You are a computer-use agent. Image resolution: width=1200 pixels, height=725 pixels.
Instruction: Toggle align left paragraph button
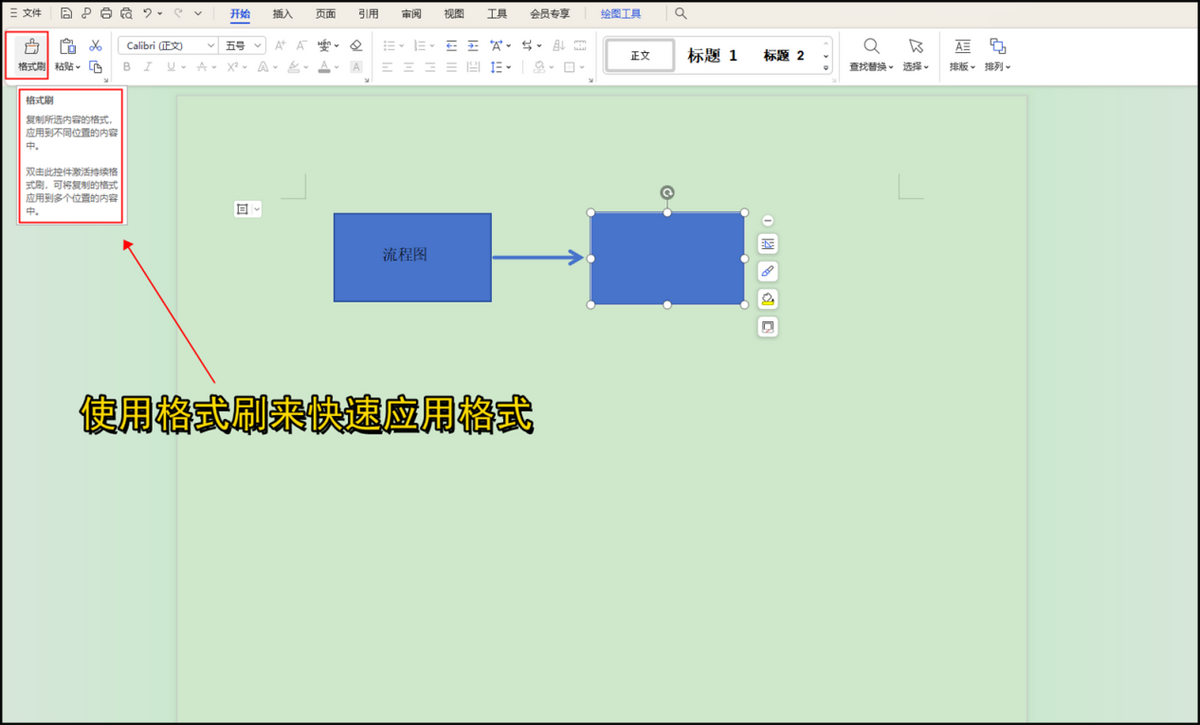(387, 67)
